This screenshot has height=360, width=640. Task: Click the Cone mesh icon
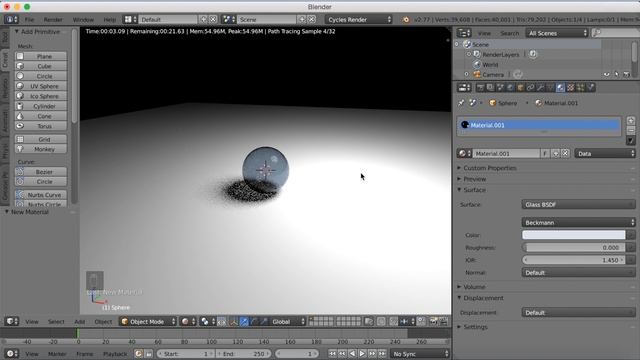pyautogui.click(x=20, y=116)
